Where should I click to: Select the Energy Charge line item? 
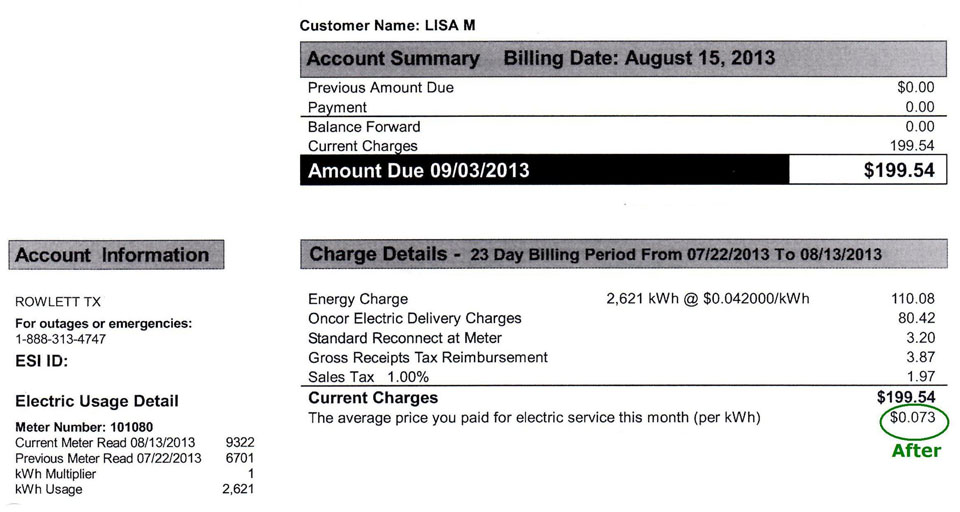(x=358, y=299)
